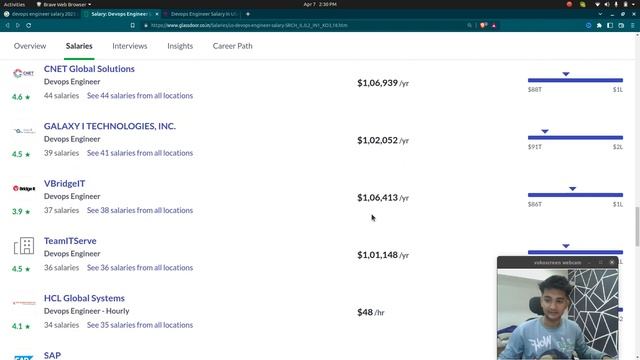The width and height of the screenshot is (640, 360).
Task: Click the page vertical scrollbar thumb
Action: 637,227
